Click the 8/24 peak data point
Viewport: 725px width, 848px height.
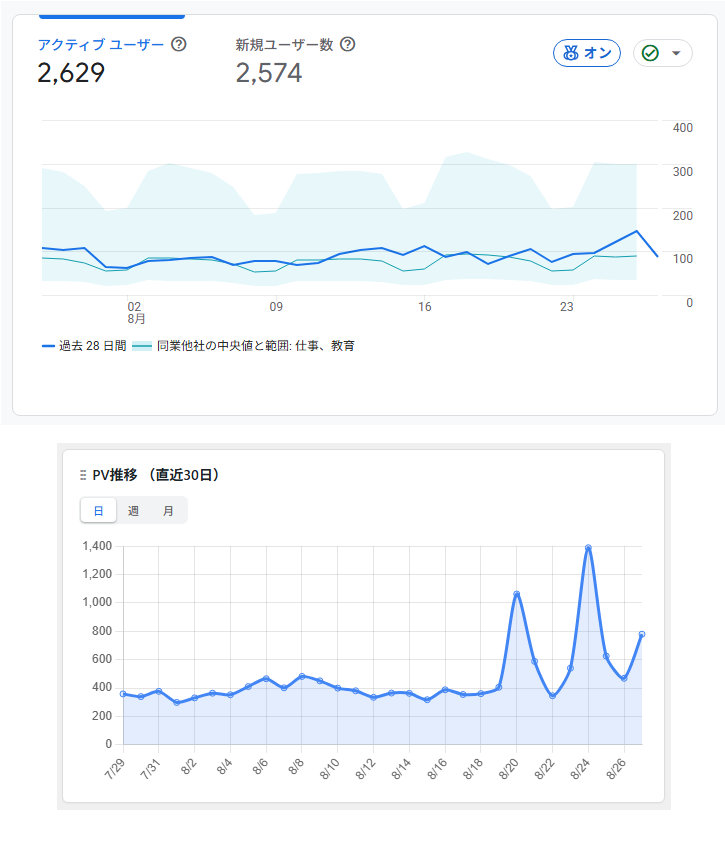tap(588, 548)
